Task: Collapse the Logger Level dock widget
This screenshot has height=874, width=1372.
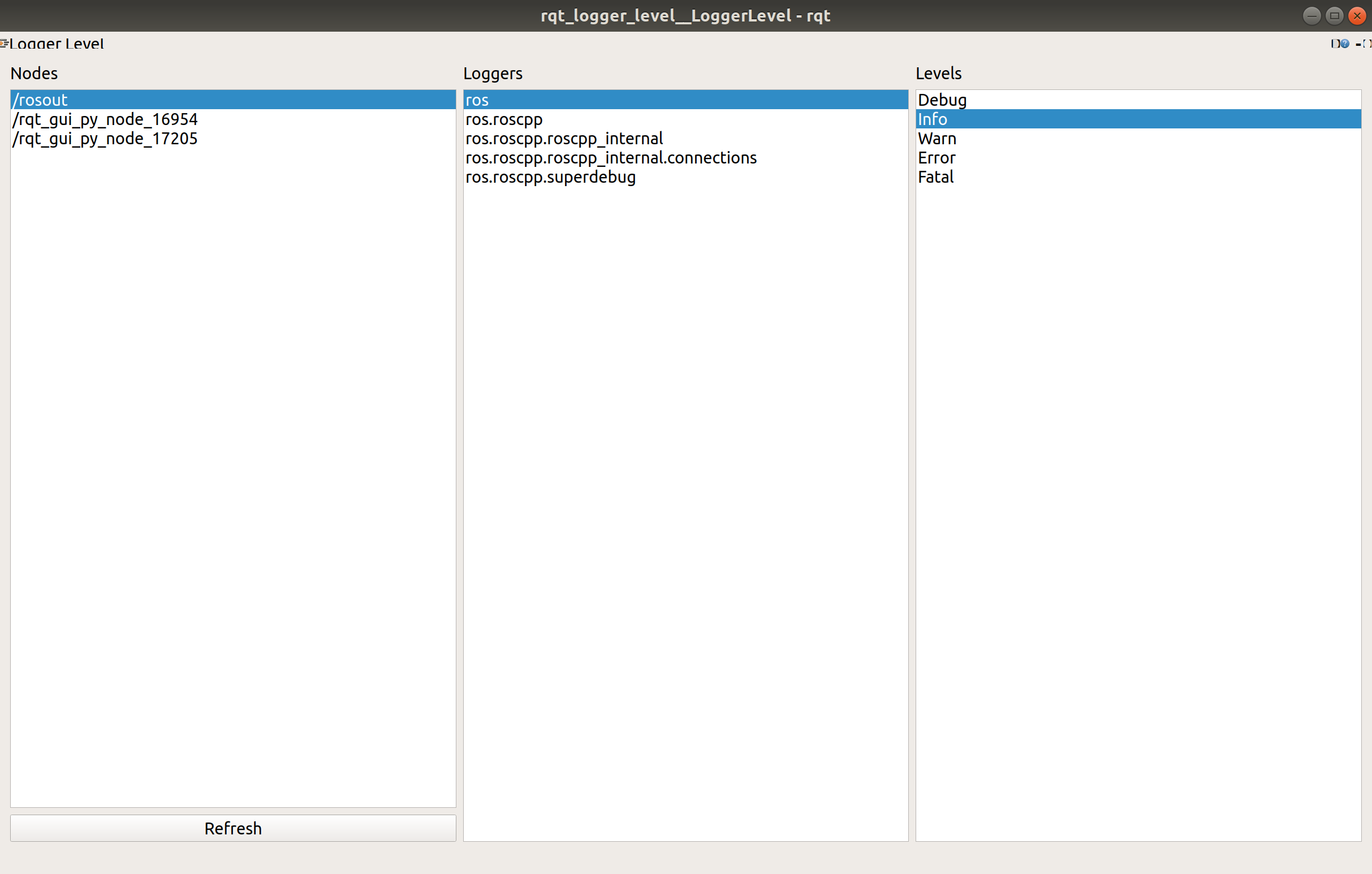Action: [1358, 44]
